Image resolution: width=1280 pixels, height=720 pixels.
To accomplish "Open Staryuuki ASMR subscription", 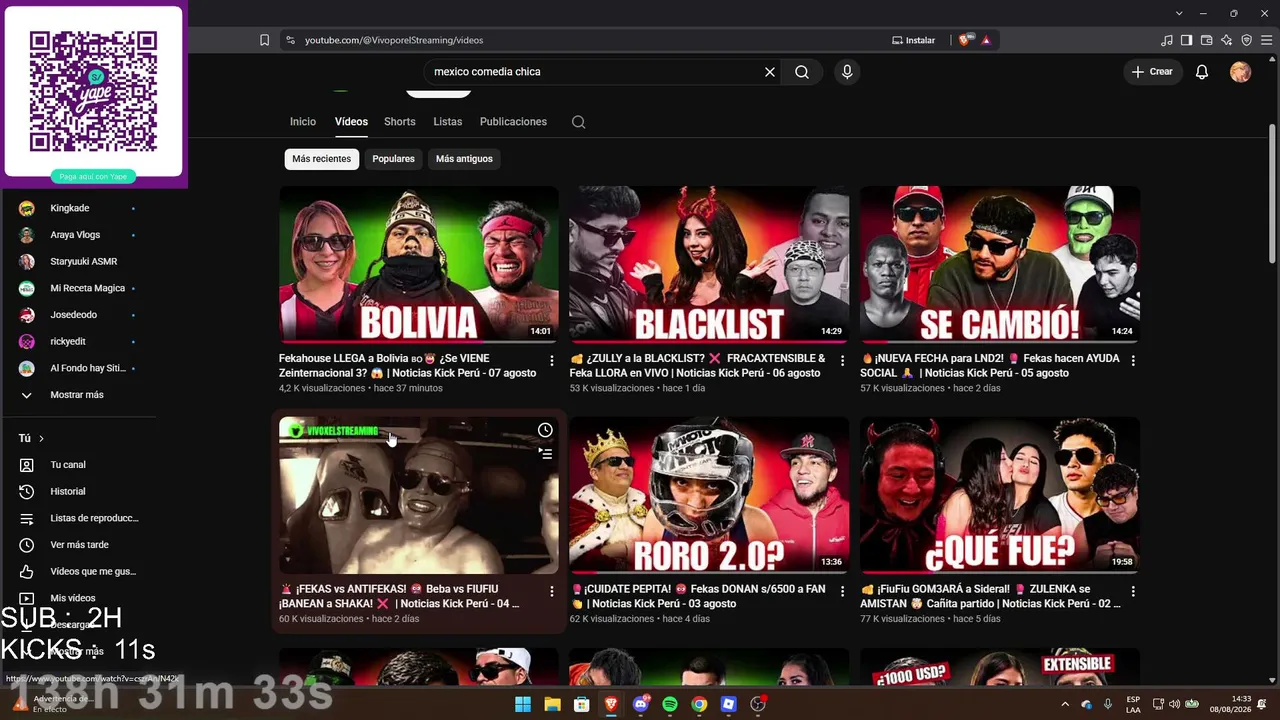I will (x=84, y=261).
